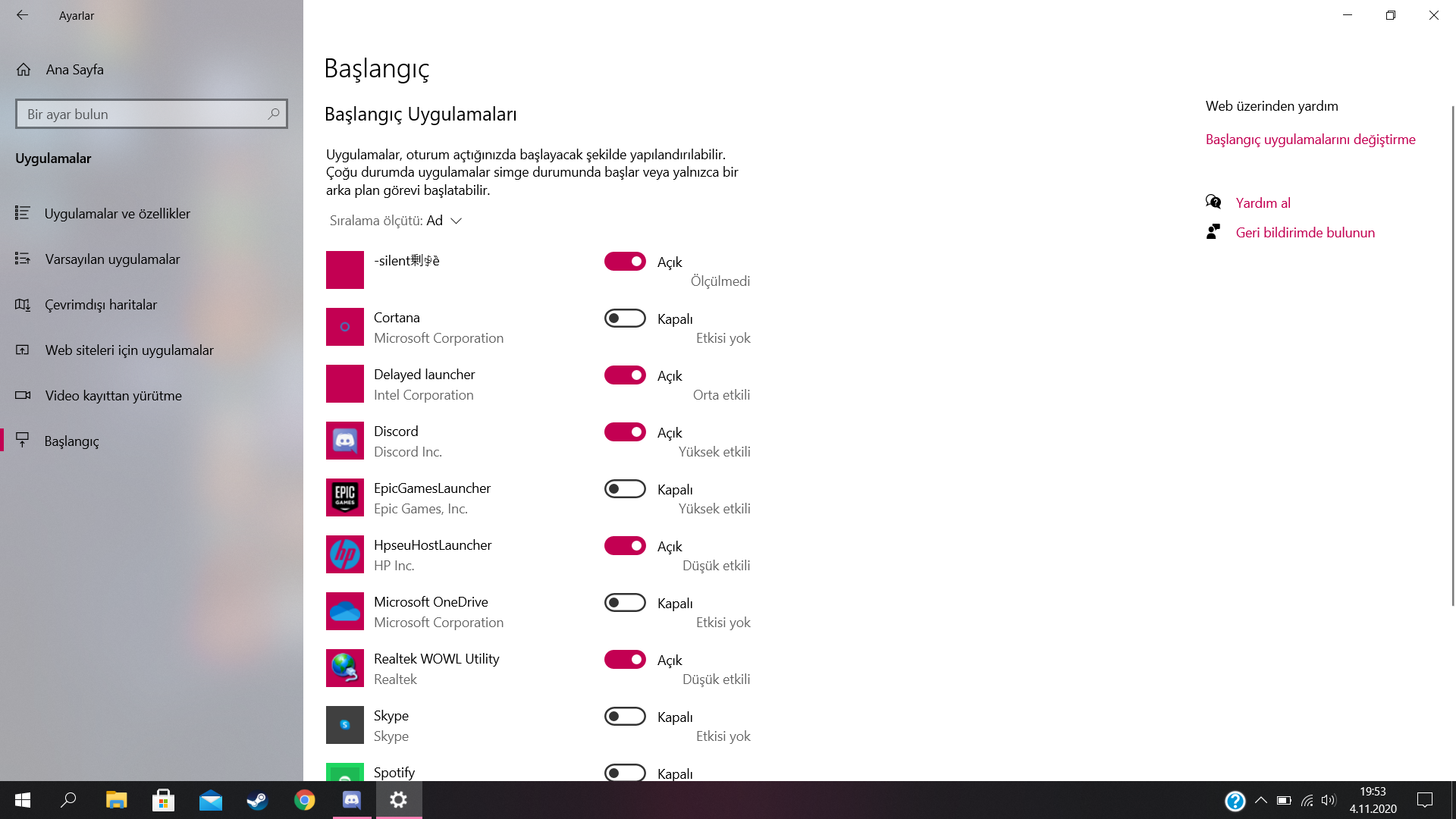Show hidden tray icons chevron
The image size is (1456, 819).
[x=1260, y=800]
